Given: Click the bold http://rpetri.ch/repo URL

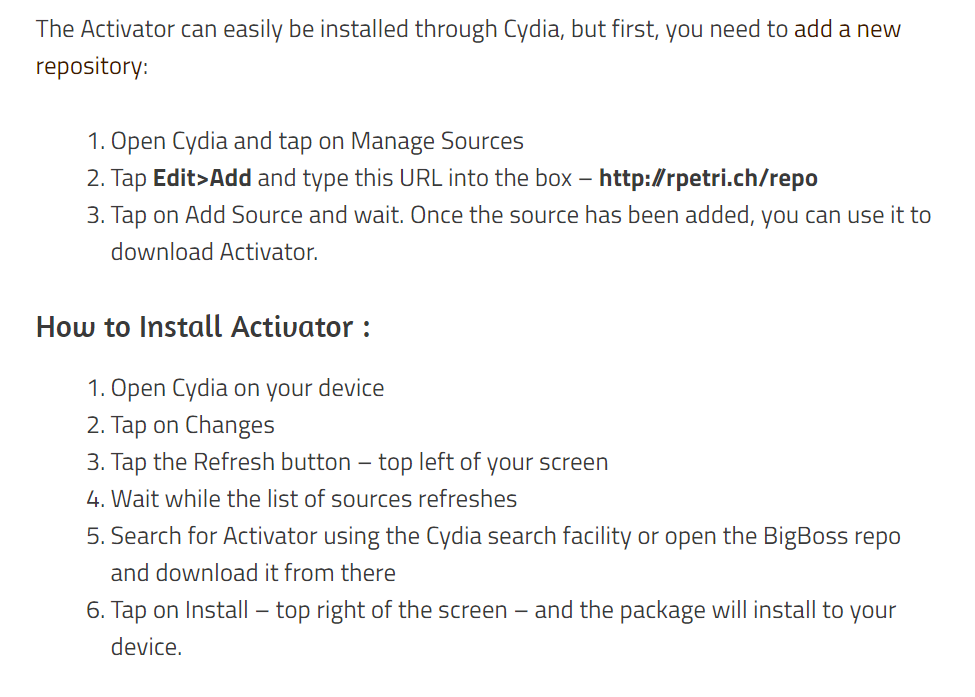Looking at the screenshot, I should [x=708, y=178].
